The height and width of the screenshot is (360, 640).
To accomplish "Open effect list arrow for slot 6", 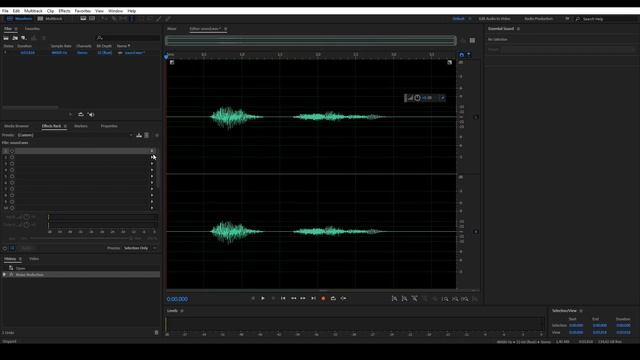I will pos(152,182).
